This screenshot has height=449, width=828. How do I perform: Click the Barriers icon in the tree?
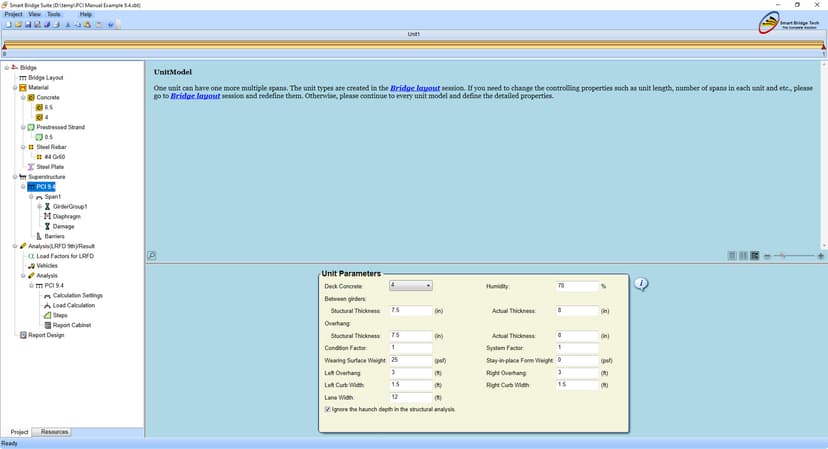point(39,236)
